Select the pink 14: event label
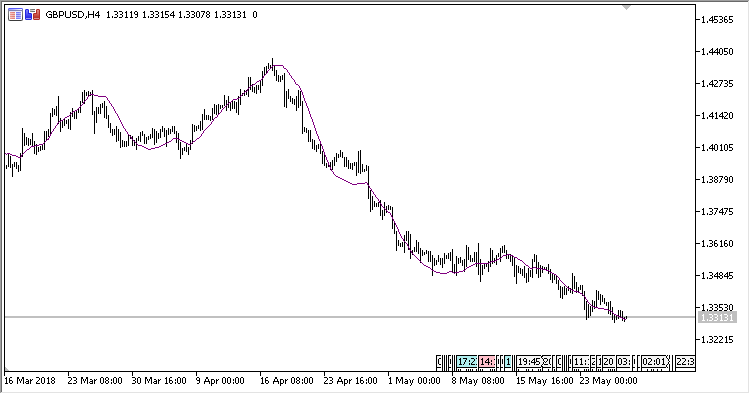The image size is (750, 394). click(487, 362)
